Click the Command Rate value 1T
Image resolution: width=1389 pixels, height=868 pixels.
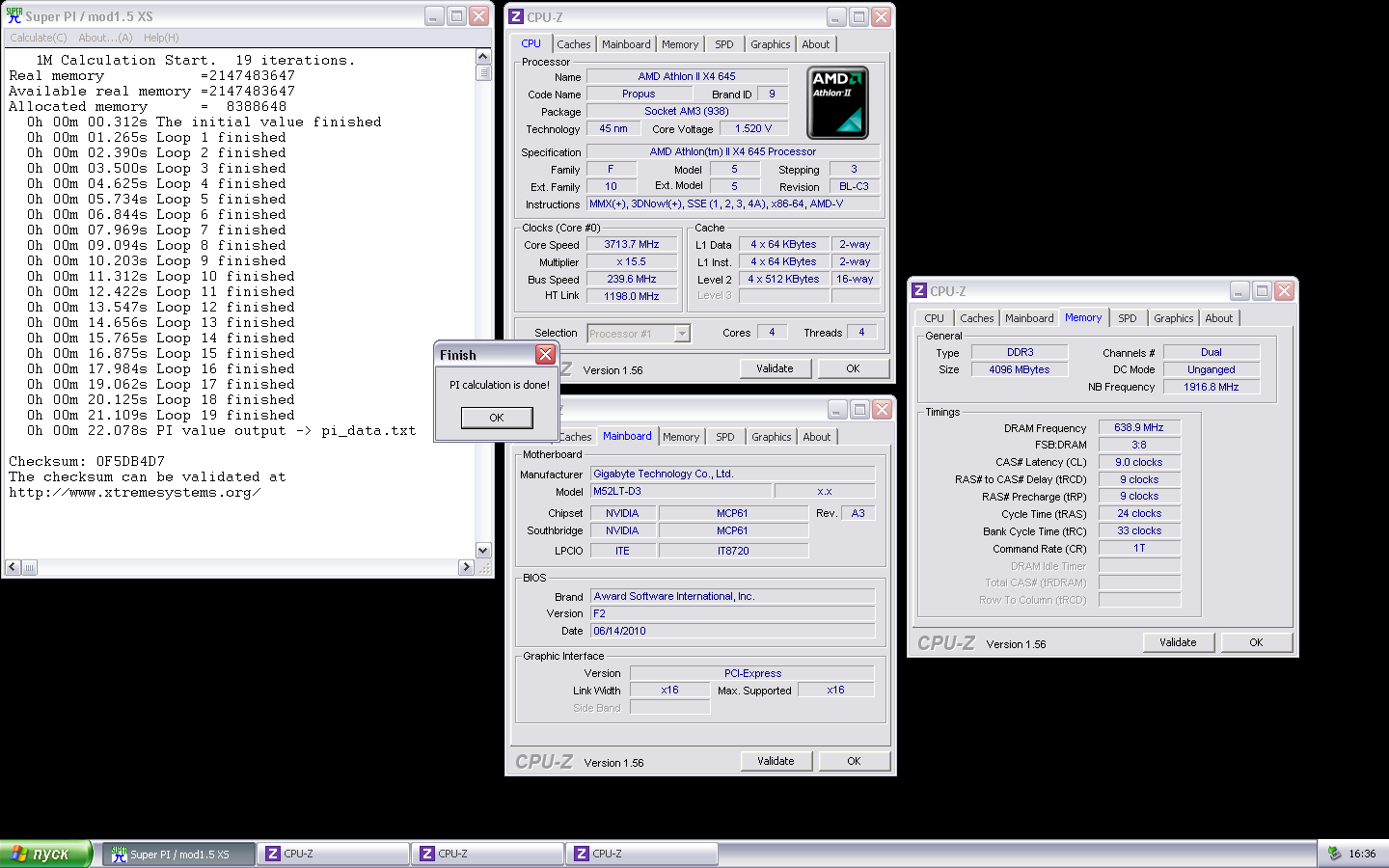coord(1139,548)
